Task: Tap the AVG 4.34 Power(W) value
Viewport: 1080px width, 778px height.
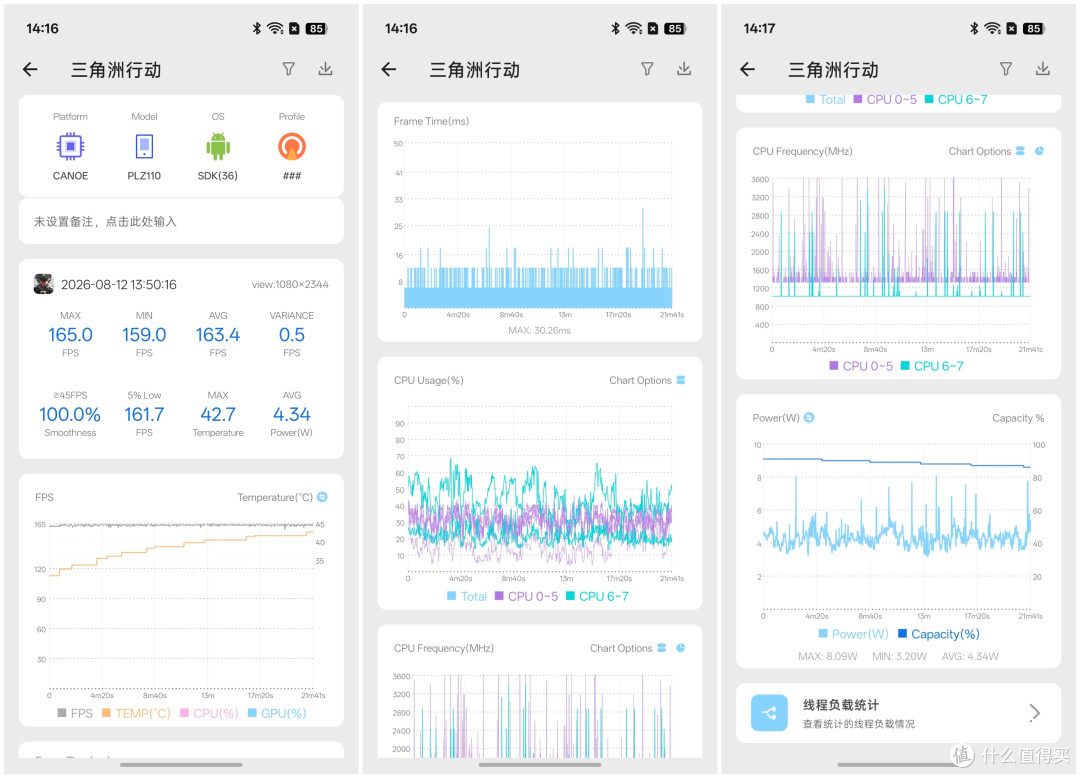Action: click(292, 414)
